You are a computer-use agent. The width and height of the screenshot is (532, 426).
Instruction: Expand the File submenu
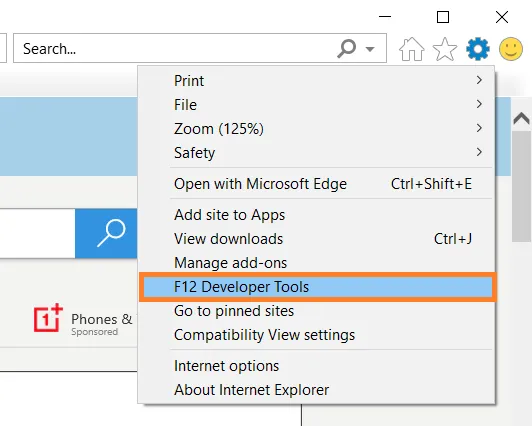(317, 104)
